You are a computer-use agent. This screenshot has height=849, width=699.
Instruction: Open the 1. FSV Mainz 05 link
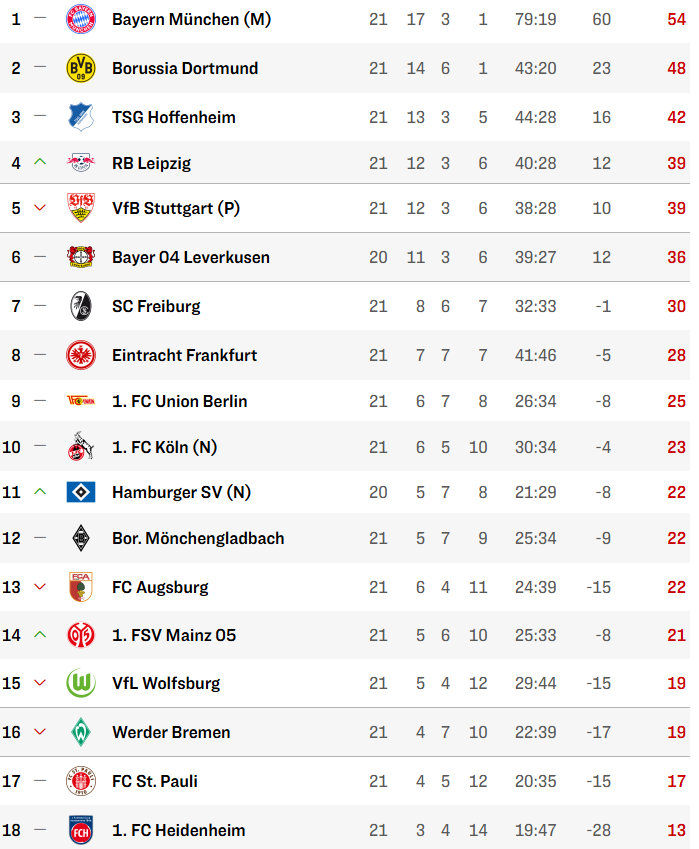[x=174, y=635]
